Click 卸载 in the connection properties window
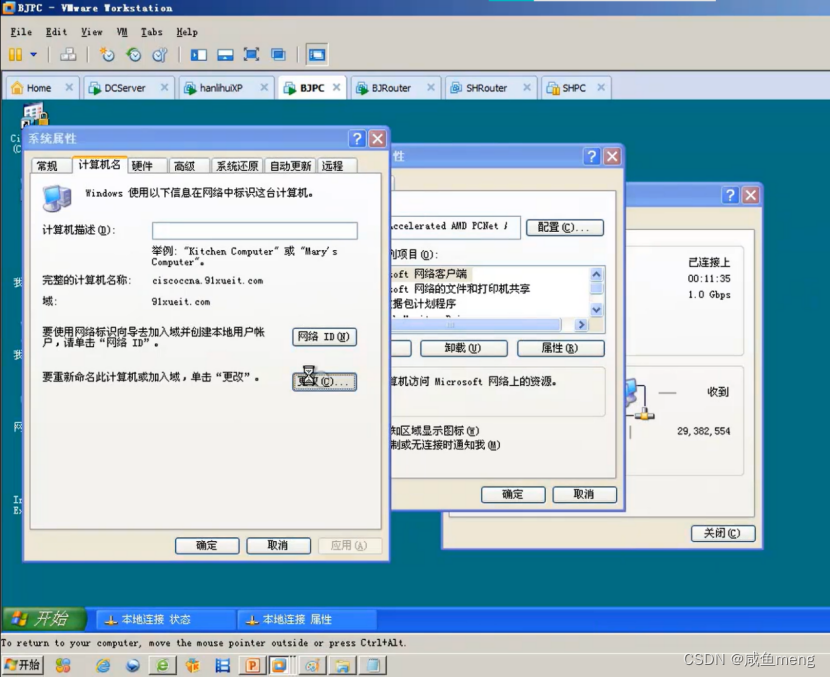 click(464, 348)
